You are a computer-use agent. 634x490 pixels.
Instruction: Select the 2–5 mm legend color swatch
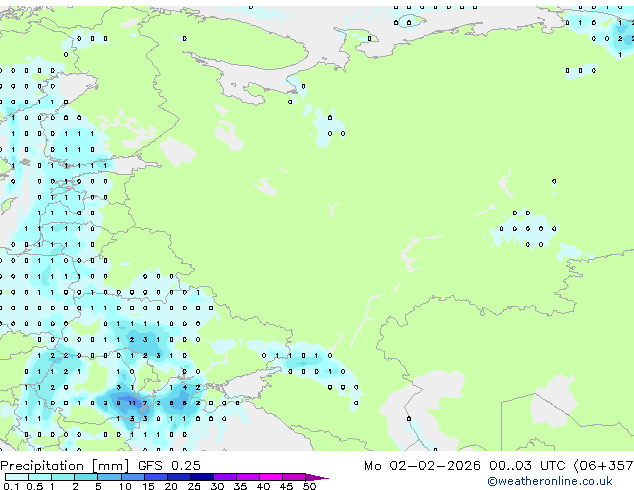click(86, 477)
